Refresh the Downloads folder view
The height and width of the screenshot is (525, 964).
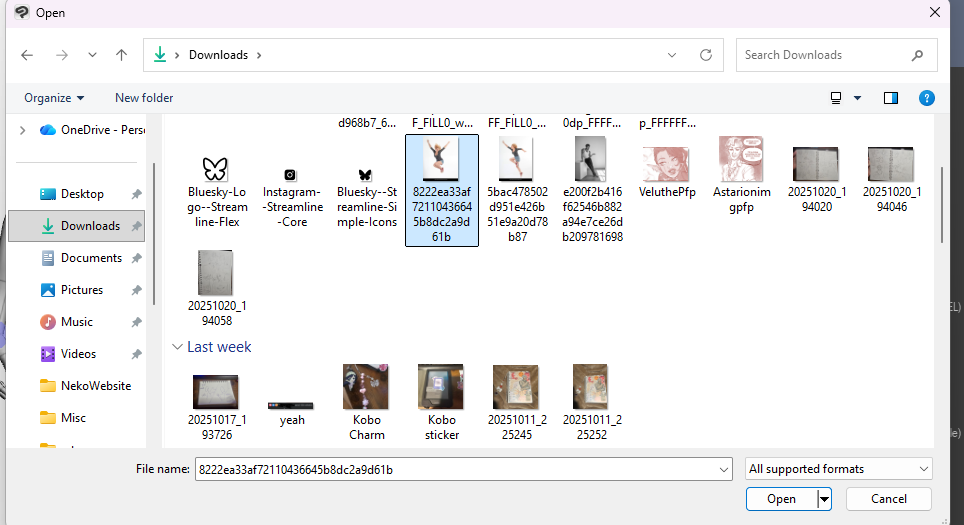click(705, 55)
